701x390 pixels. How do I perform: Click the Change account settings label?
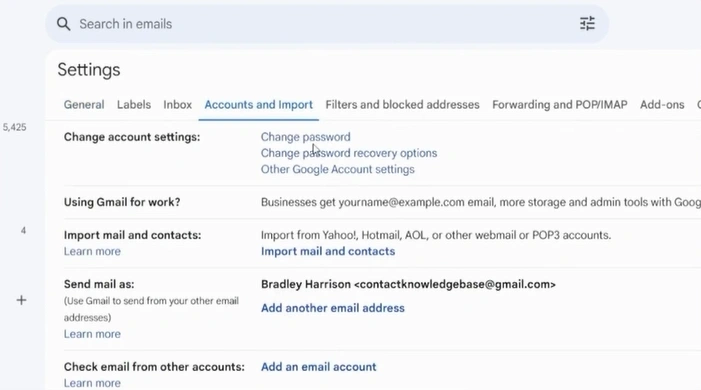[x=132, y=137]
